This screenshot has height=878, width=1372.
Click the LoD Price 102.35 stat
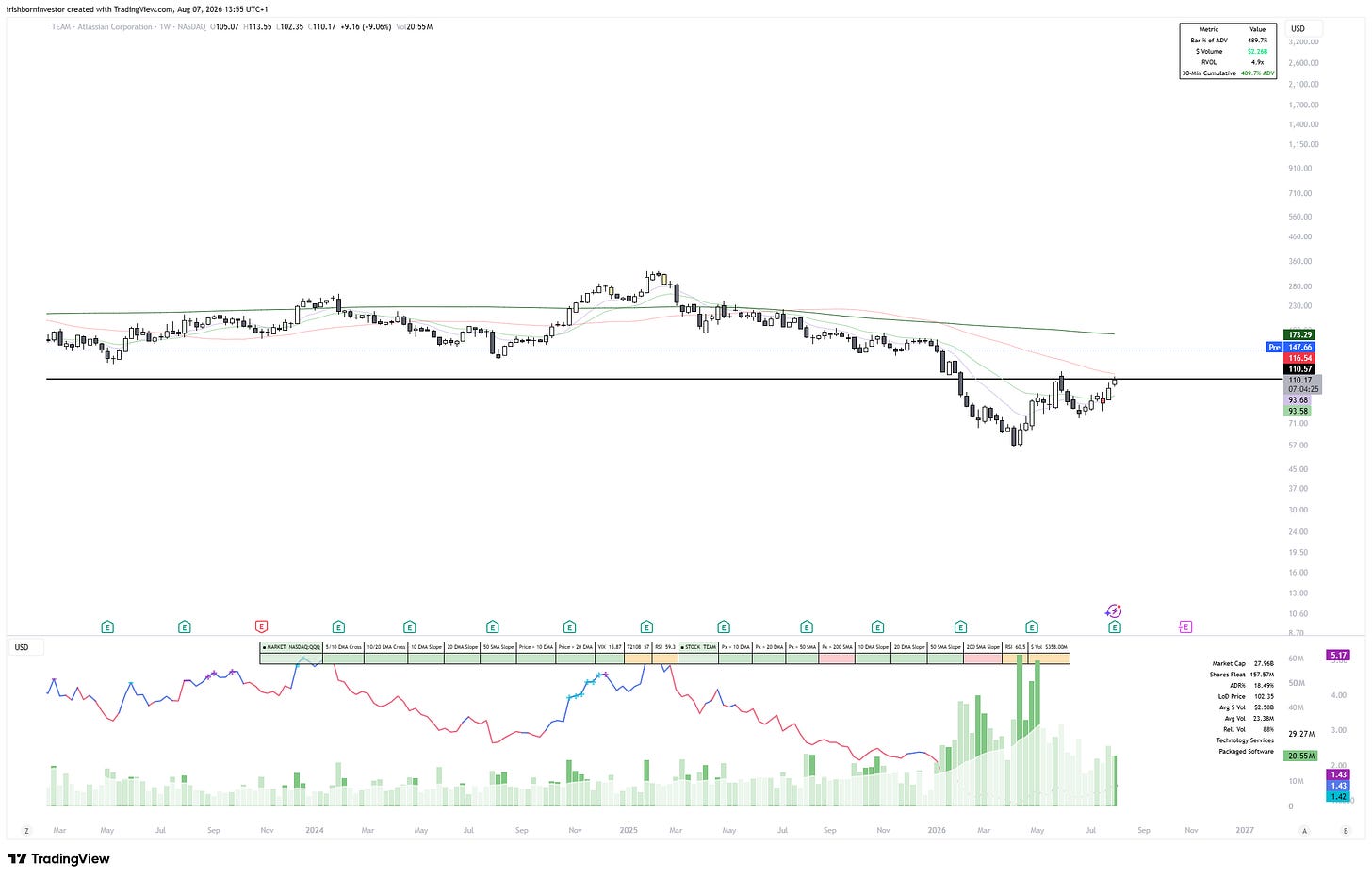point(1246,696)
